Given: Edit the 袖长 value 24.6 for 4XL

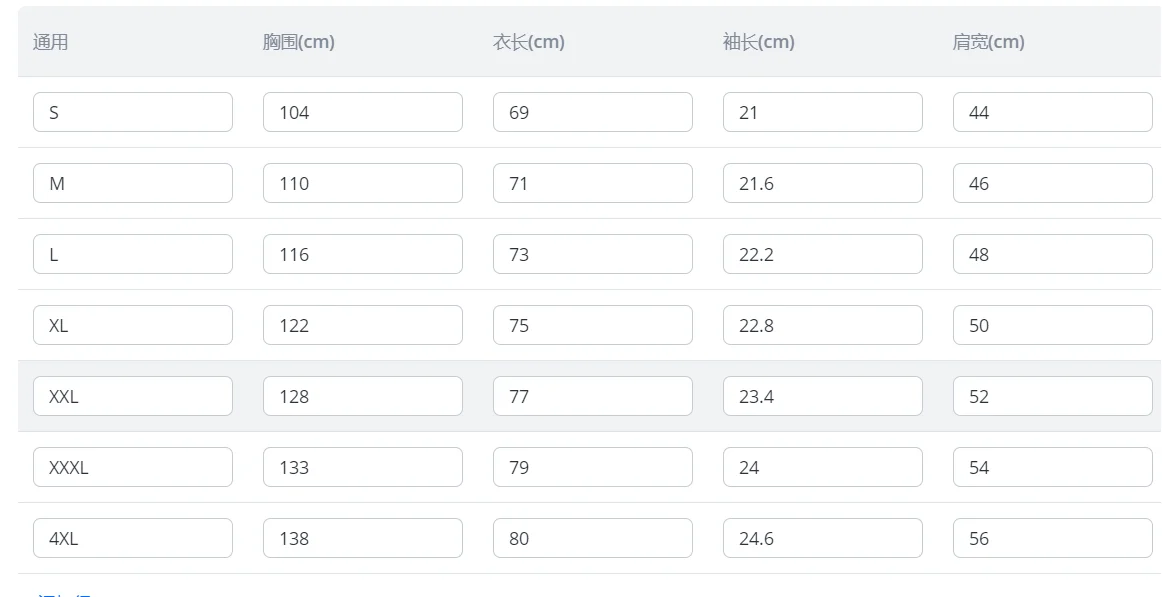Looking at the screenshot, I should coord(822,538).
